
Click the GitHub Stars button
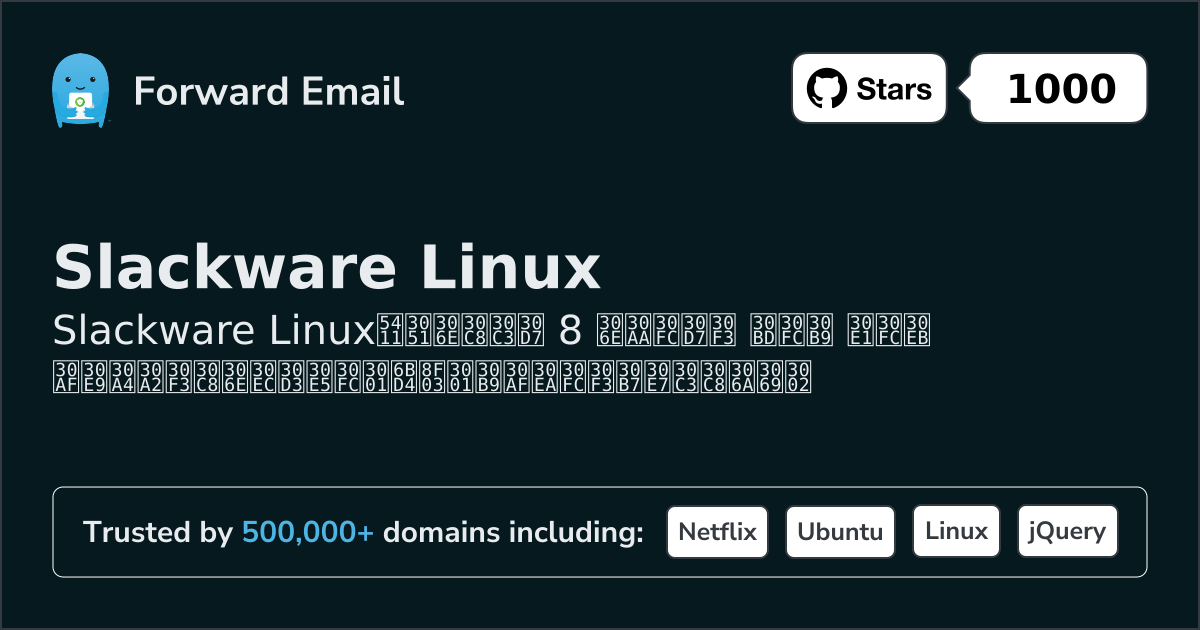pyautogui.click(x=868, y=88)
